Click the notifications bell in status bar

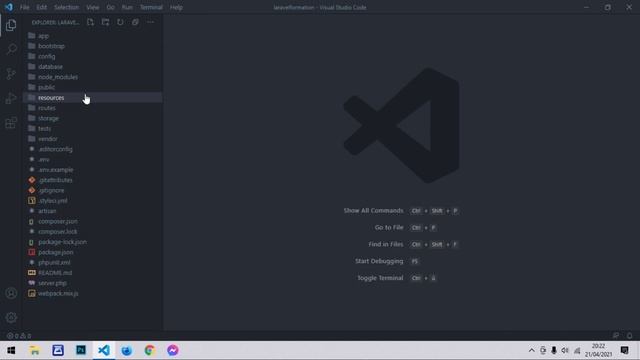tap(629, 336)
